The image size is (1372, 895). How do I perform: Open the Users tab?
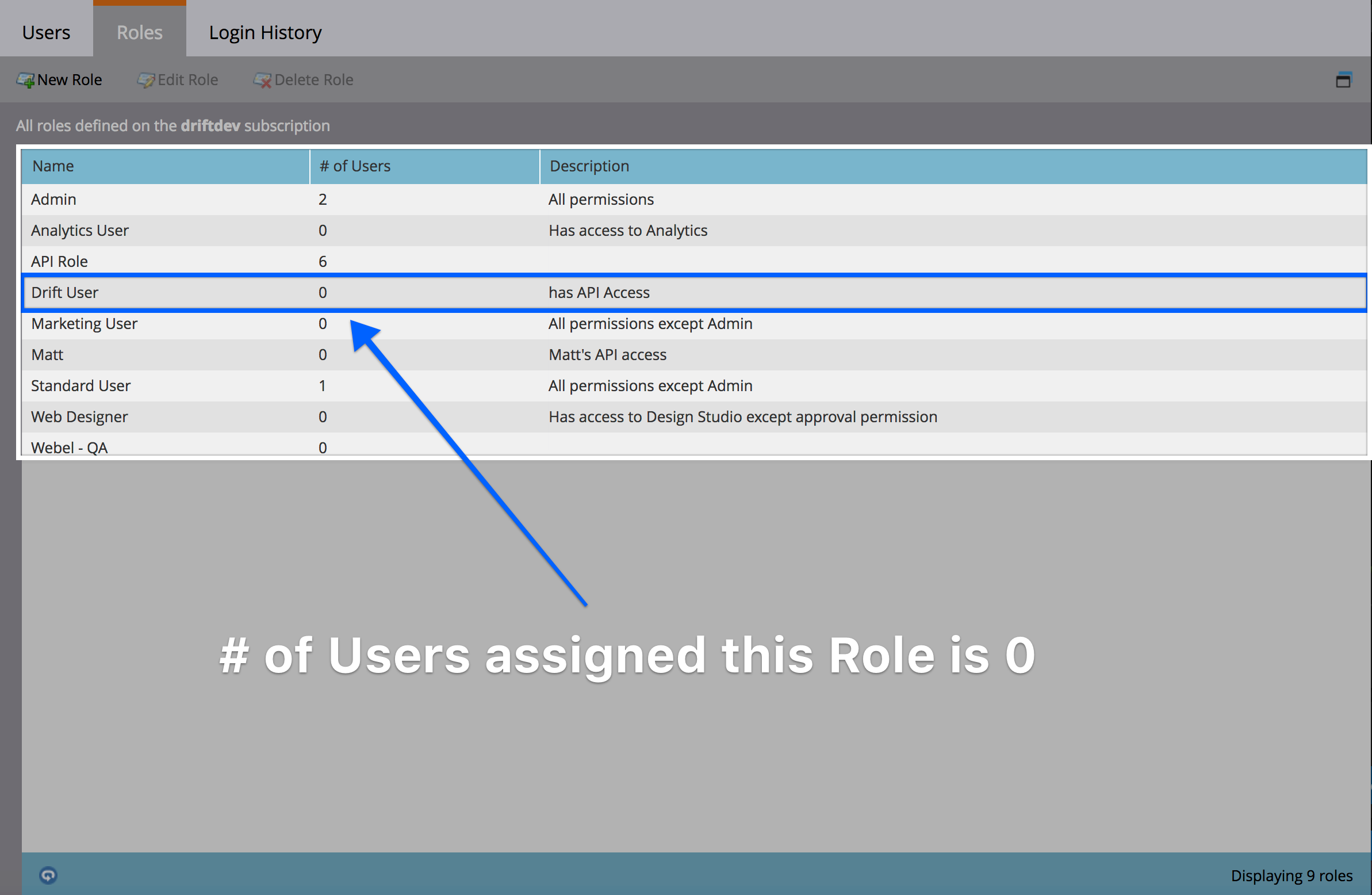[46, 32]
